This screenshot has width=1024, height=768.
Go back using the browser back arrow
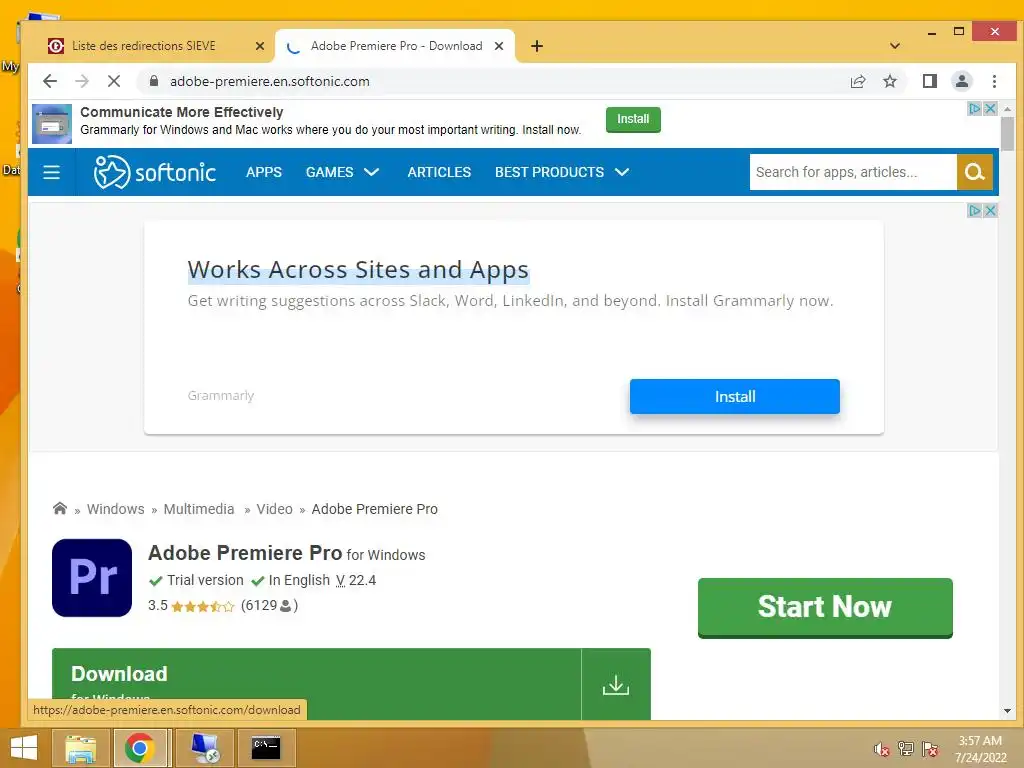coord(50,81)
